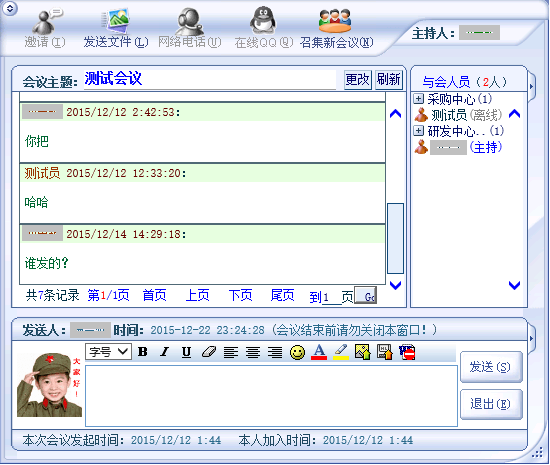Pick font color with the red A
This screenshot has width=550, height=465.
tap(319, 352)
